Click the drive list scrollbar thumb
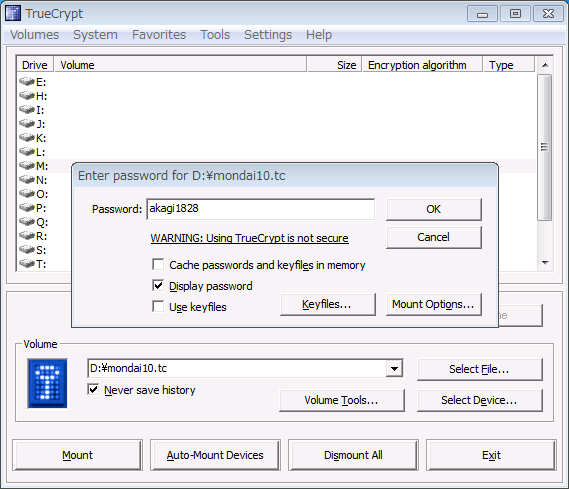The image size is (569, 489). (x=545, y=147)
